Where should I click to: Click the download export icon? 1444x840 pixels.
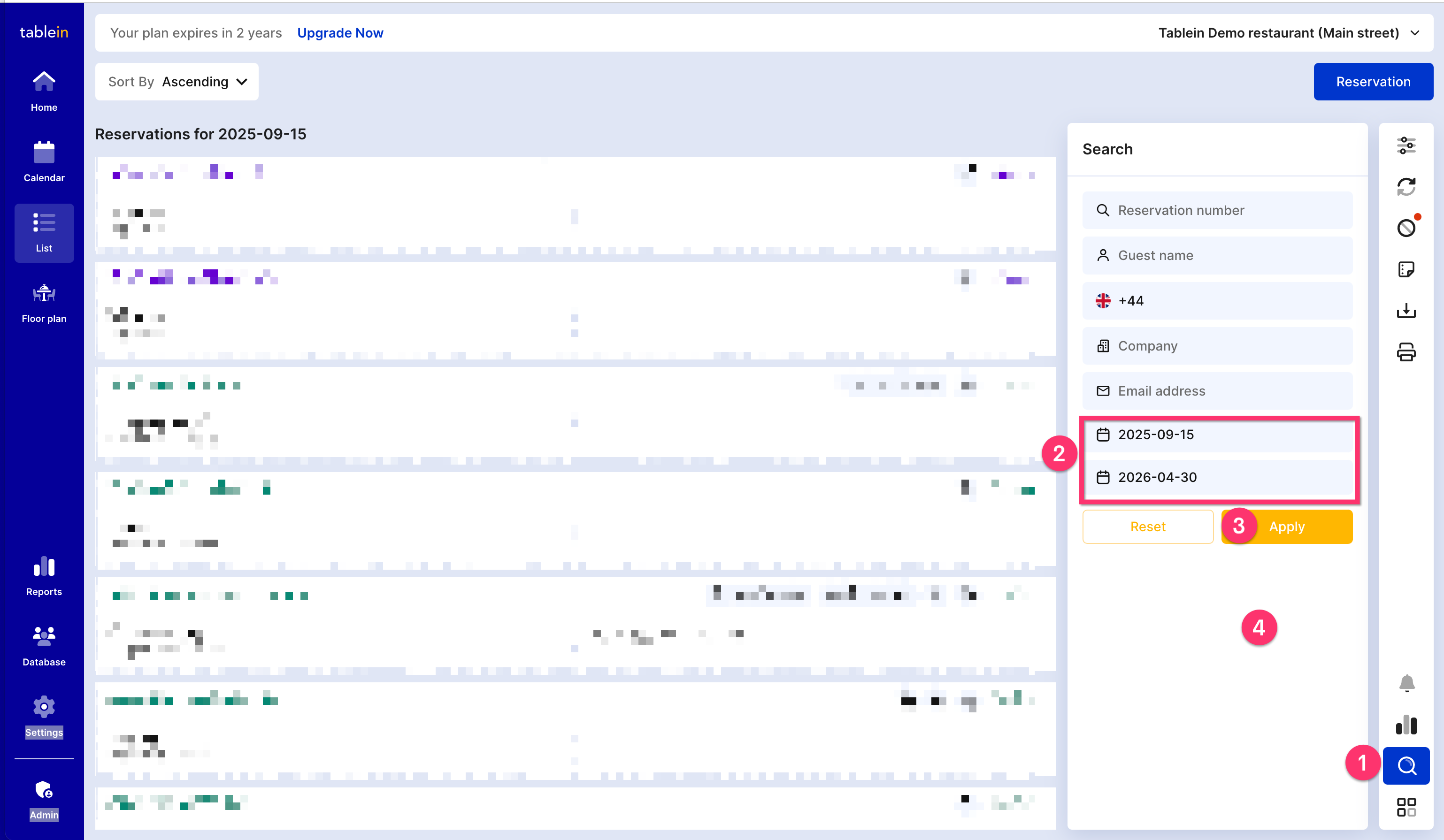click(1406, 311)
